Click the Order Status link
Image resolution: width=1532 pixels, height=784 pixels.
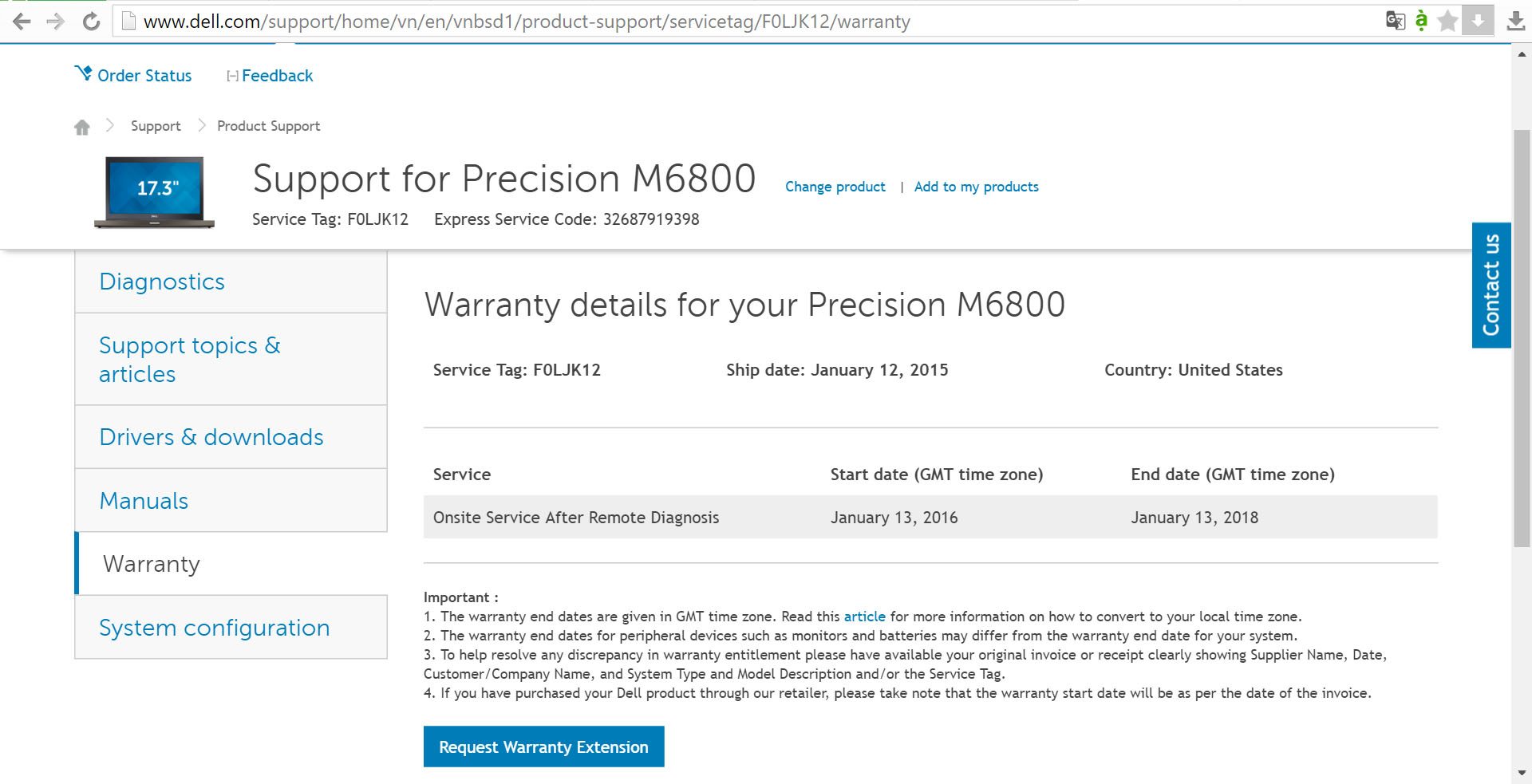(144, 76)
